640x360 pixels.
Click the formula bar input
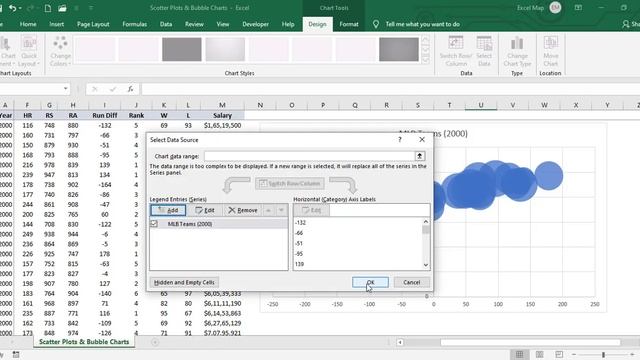[x=390, y=89]
